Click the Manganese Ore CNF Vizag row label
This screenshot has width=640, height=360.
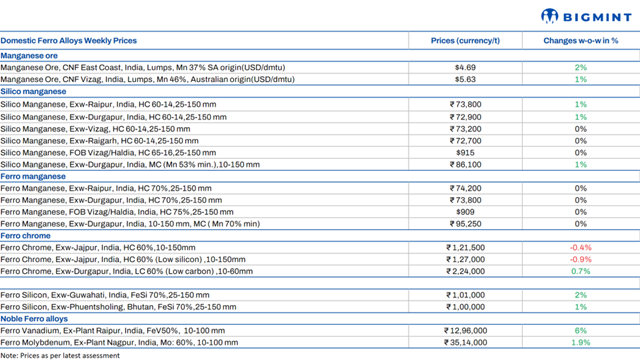coord(147,79)
